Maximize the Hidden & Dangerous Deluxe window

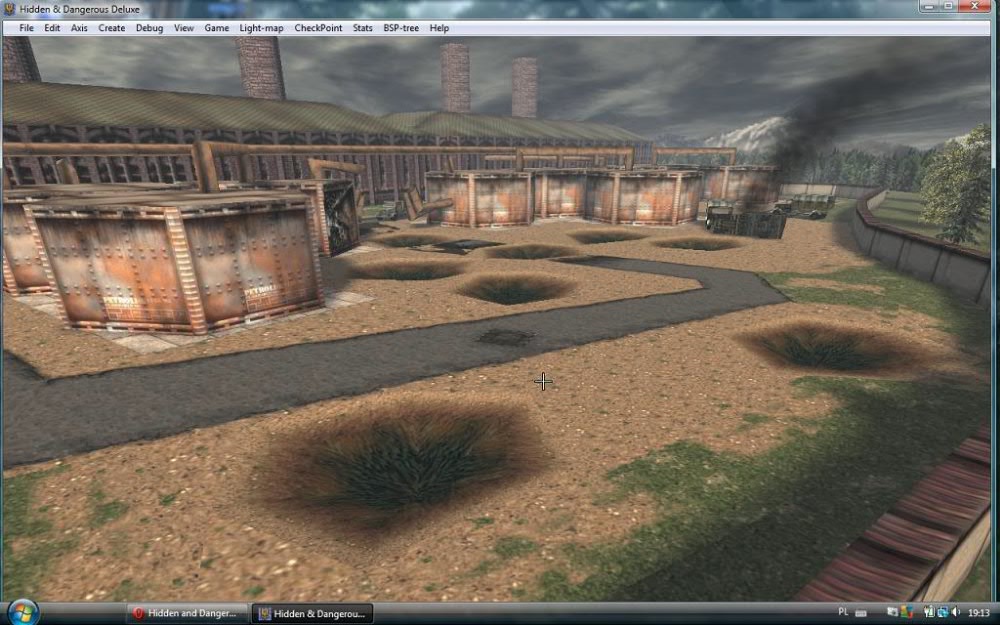pos(948,6)
